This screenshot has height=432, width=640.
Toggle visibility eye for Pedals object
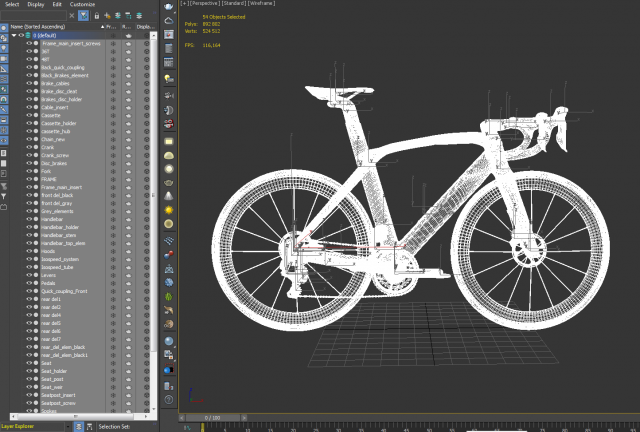pyautogui.click(x=29, y=283)
